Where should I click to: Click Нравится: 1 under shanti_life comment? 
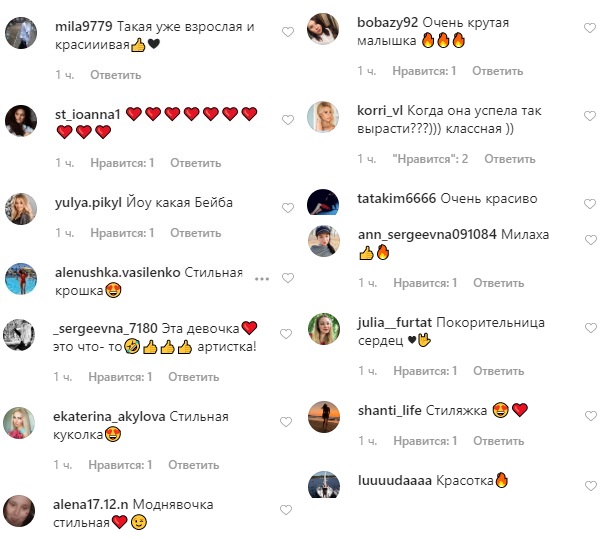click(x=425, y=441)
